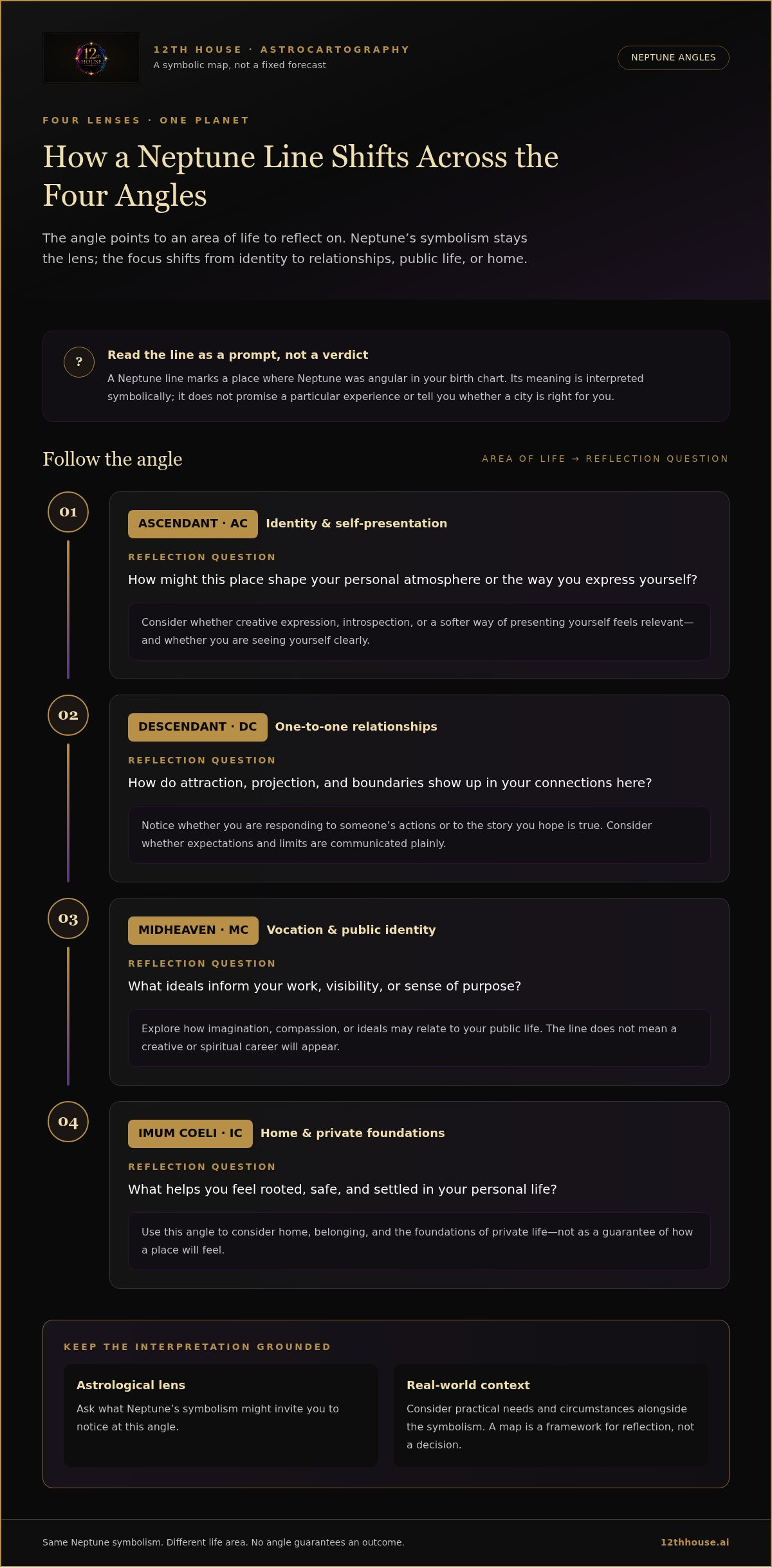Click the DESCENDANT · DC badge
This screenshot has width=772, height=1568.
(x=198, y=727)
